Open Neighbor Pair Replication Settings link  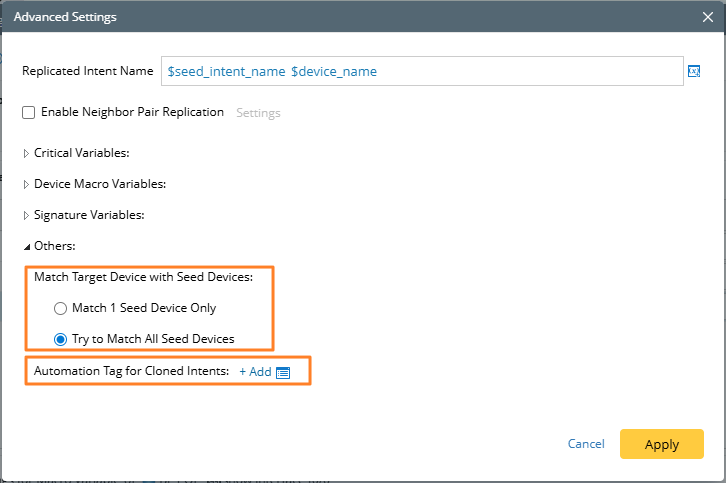(x=258, y=113)
